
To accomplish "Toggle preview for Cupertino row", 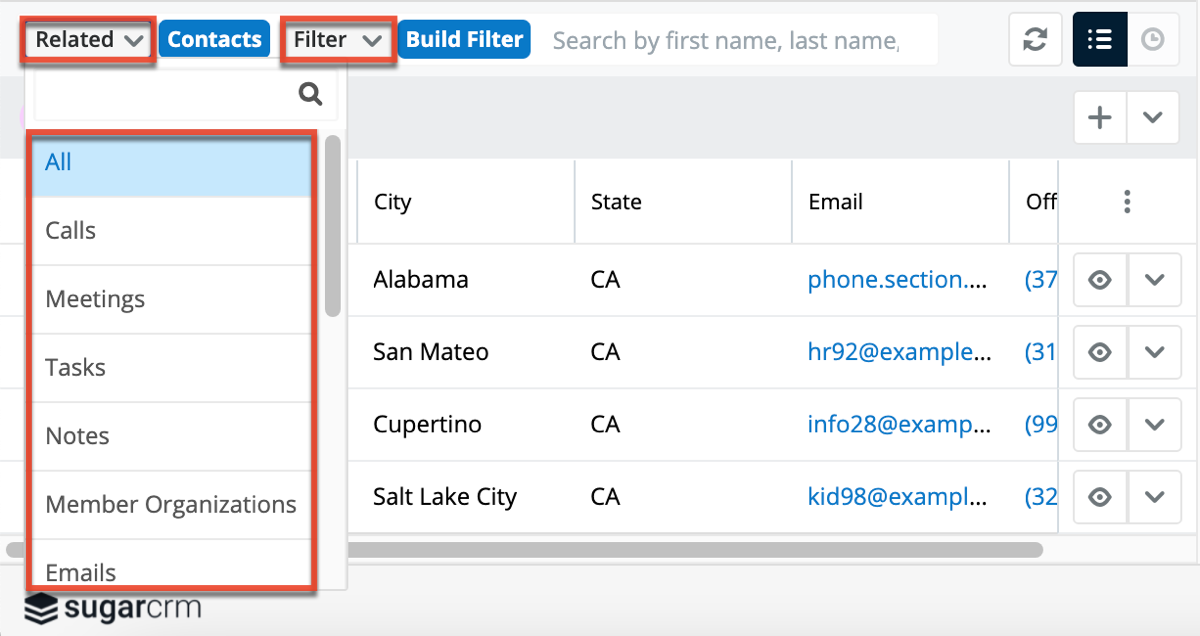I will pyautogui.click(x=1100, y=425).
